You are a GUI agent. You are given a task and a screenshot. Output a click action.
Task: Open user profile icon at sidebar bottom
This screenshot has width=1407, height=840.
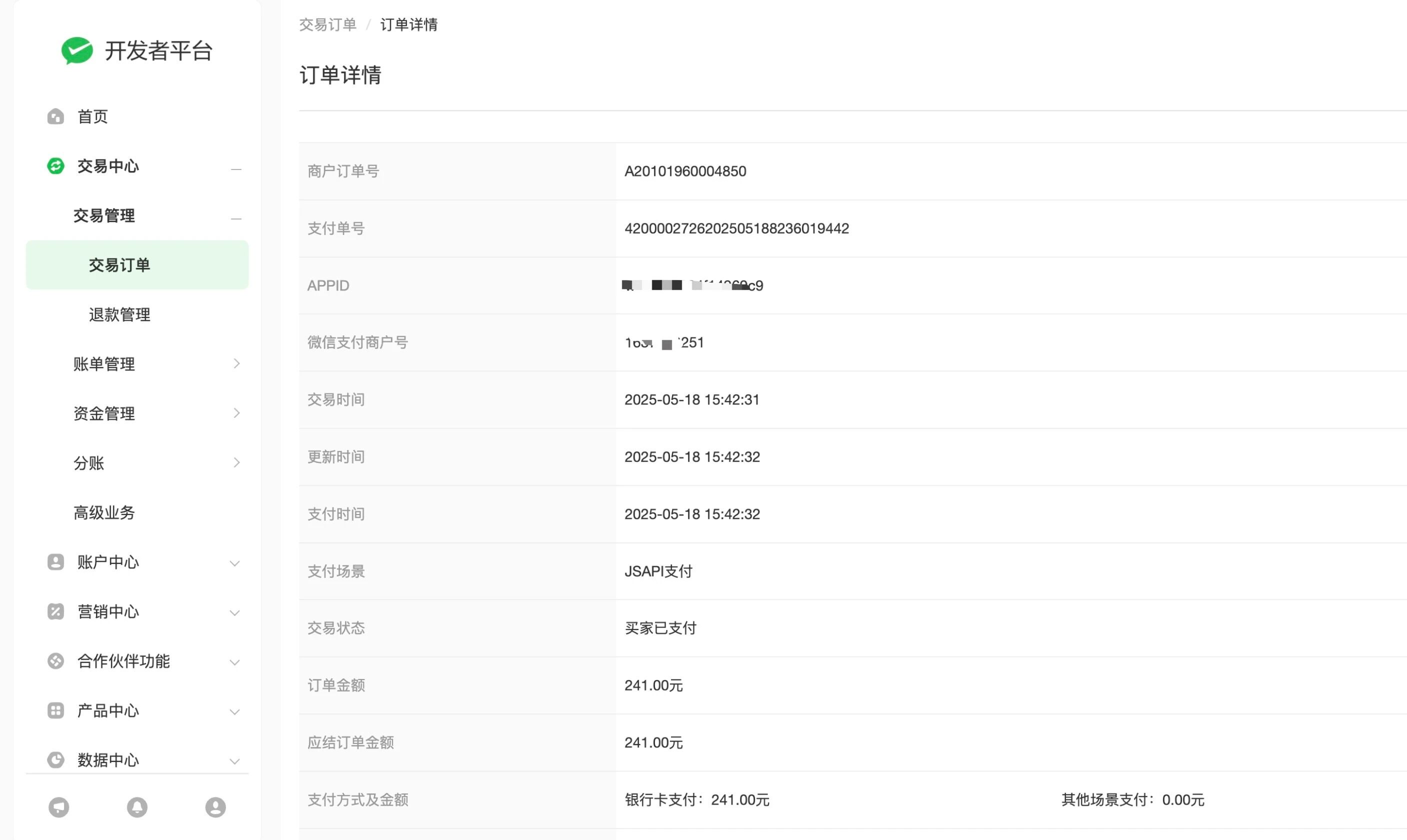[215, 807]
